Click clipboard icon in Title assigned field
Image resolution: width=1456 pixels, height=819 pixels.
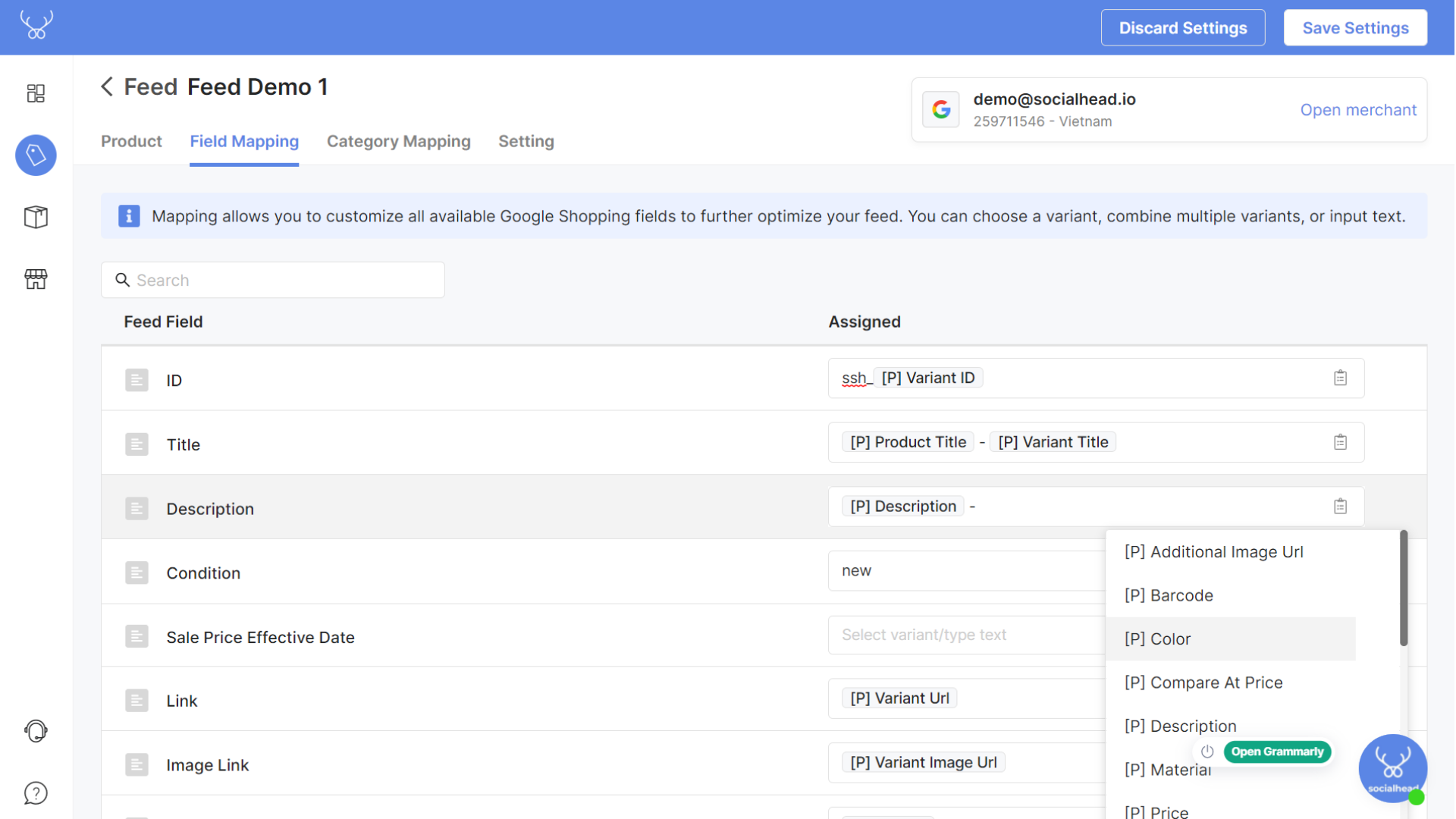[1340, 442]
